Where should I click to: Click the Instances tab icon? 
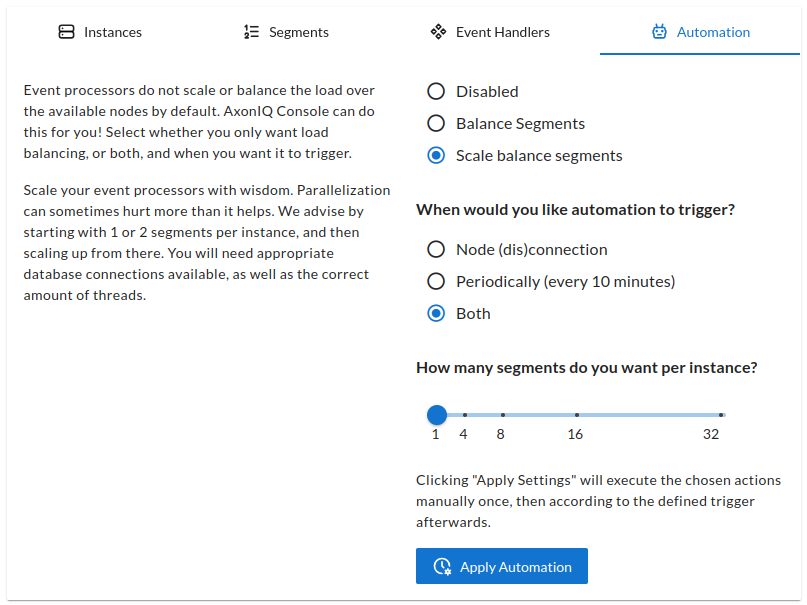[x=67, y=31]
